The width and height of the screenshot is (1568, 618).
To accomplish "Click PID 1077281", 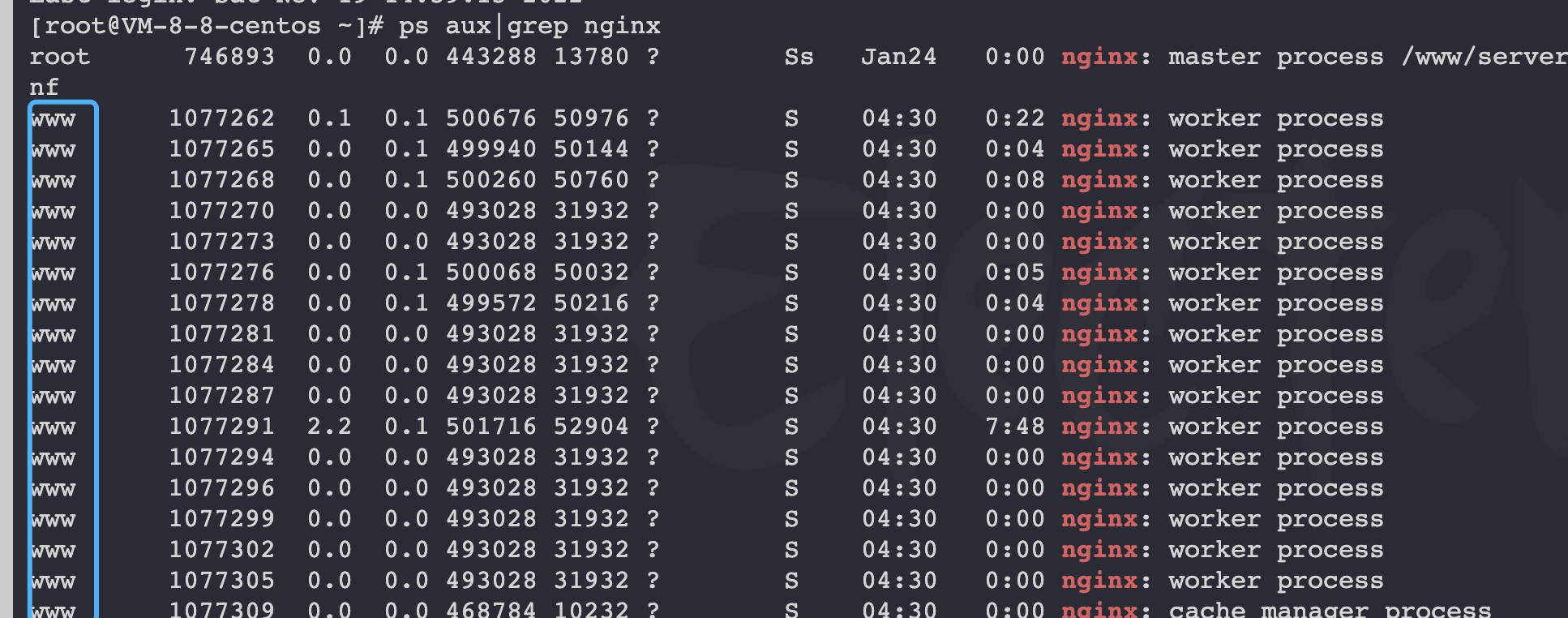I will click(221, 334).
